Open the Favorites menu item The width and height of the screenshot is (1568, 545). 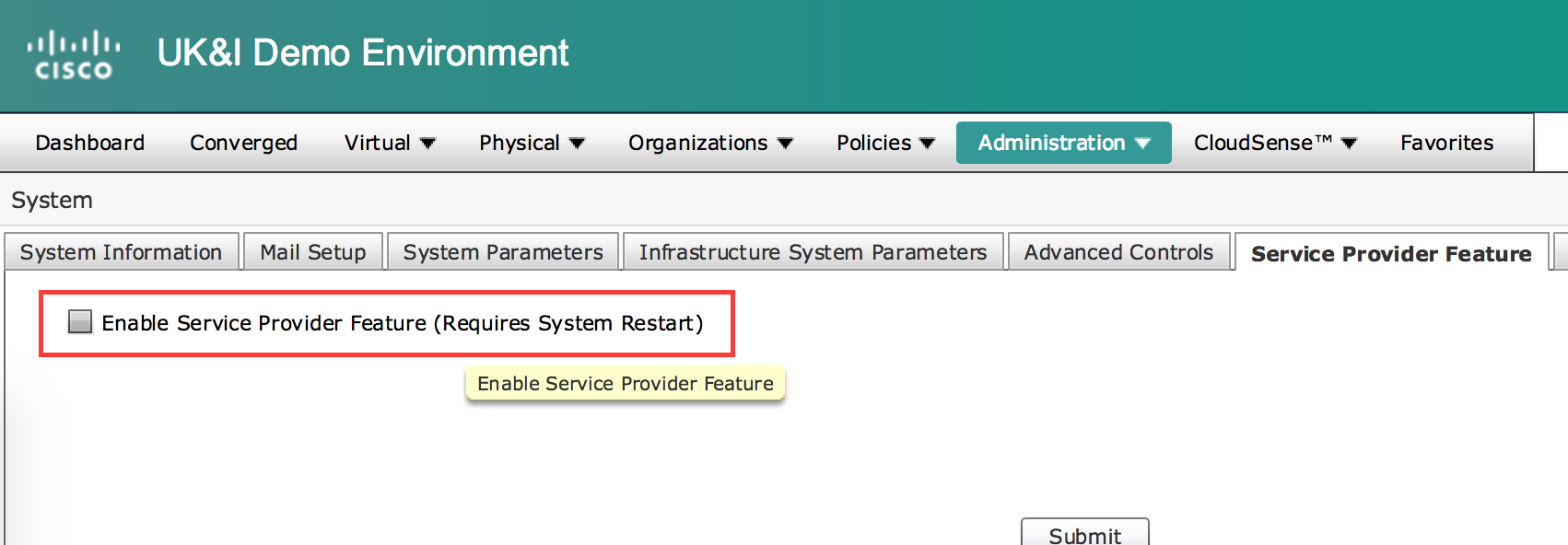1446,143
